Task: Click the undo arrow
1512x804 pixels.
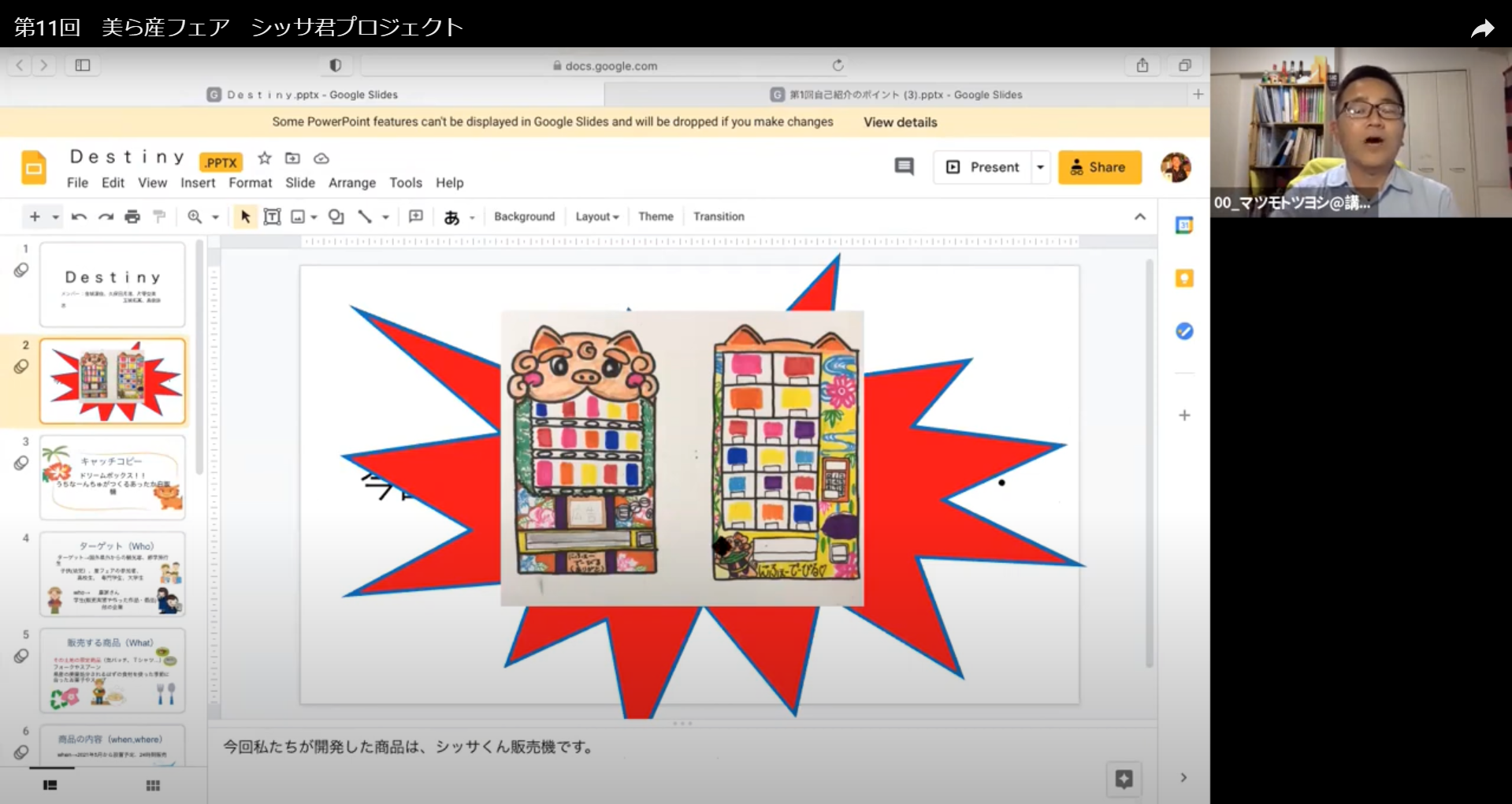Action: [79, 217]
